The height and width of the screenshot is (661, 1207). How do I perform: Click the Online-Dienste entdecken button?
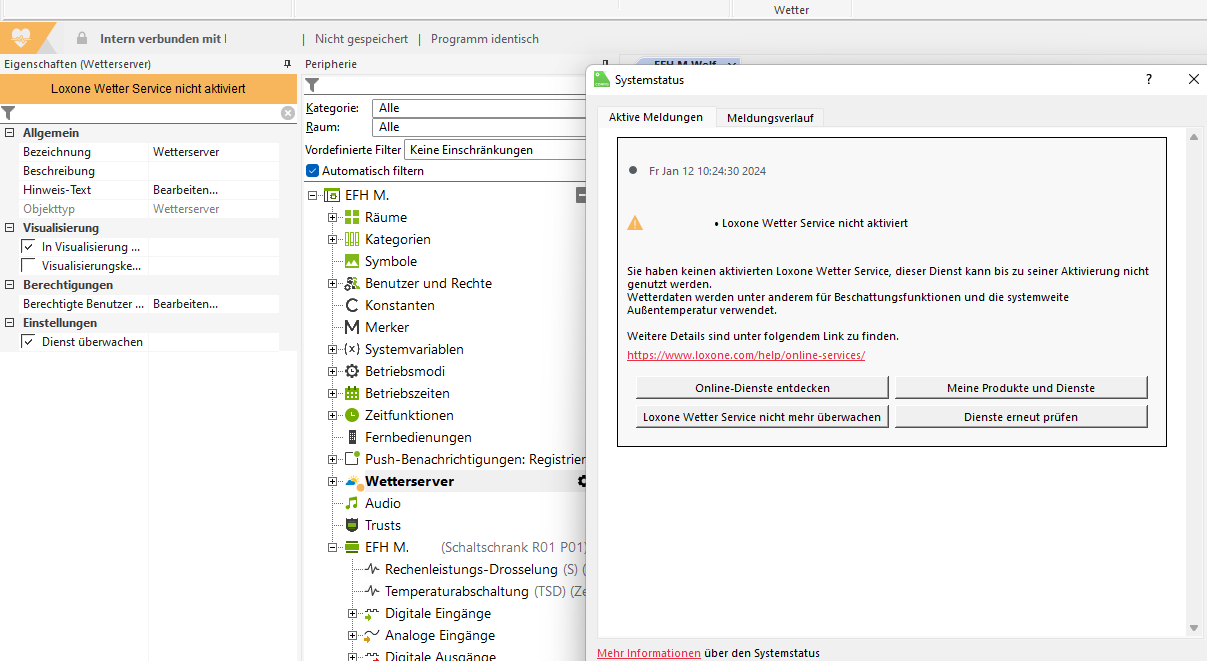(762, 388)
